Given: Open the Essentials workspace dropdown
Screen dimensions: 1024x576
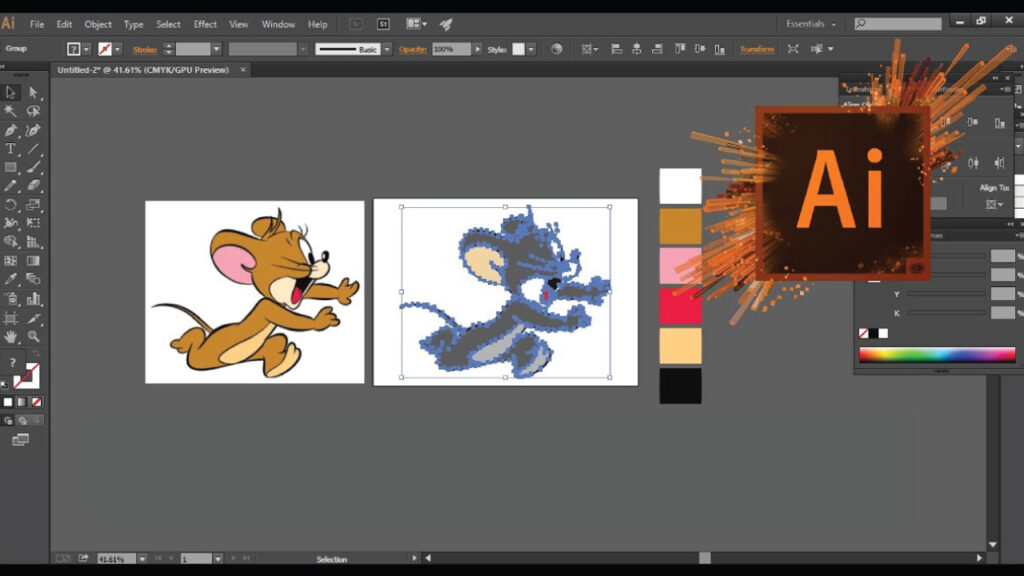Looking at the screenshot, I should click(811, 24).
